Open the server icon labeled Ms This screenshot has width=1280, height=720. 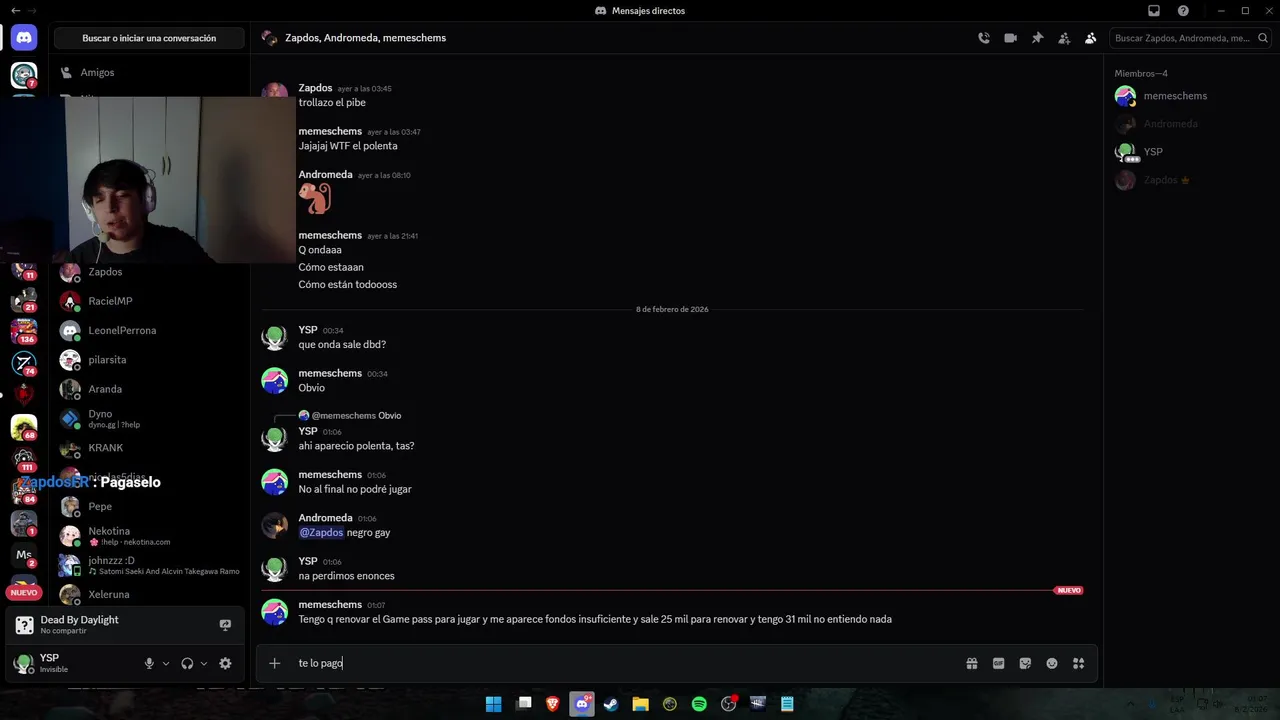click(x=24, y=555)
